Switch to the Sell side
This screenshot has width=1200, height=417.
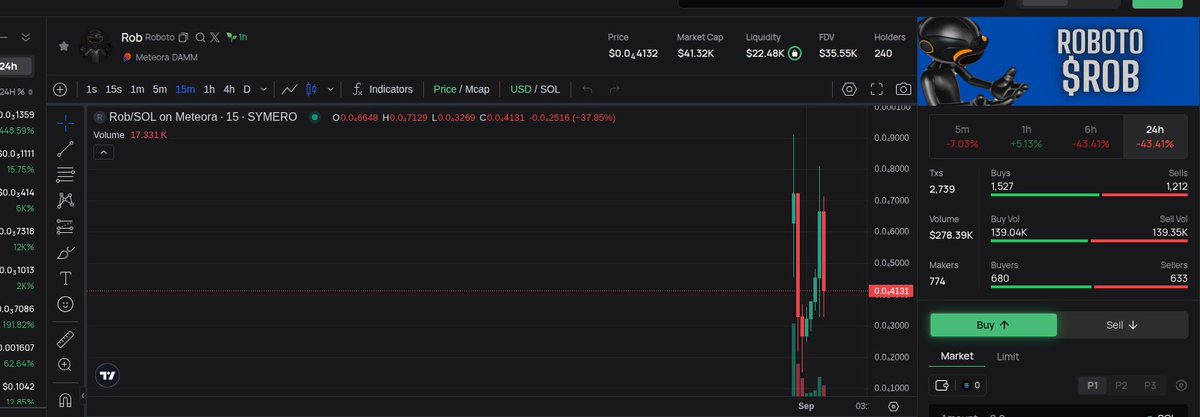pos(1121,325)
